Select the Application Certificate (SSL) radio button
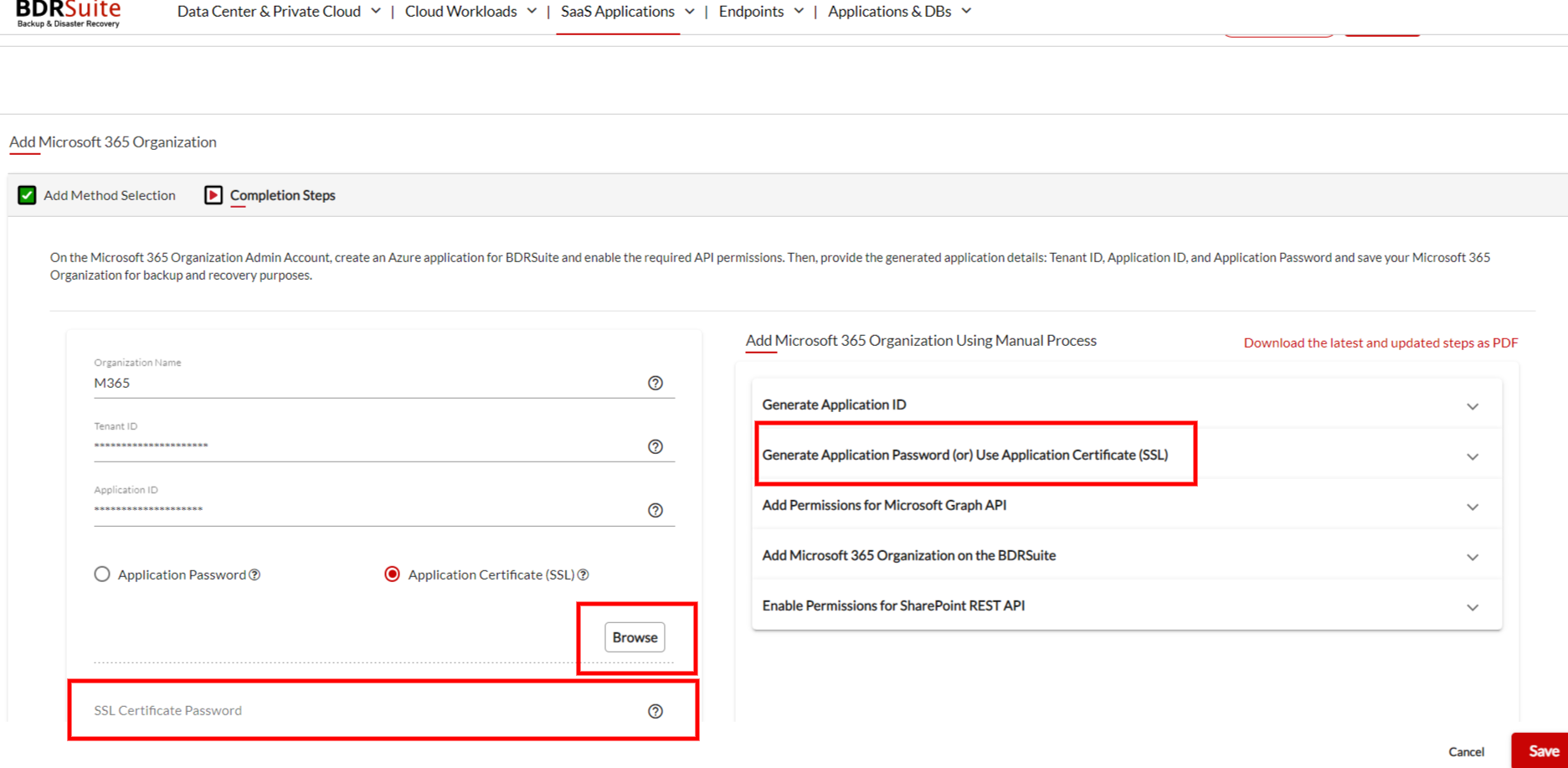Image resolution: width=1568 pixels, height=768 pixels. 392,575
